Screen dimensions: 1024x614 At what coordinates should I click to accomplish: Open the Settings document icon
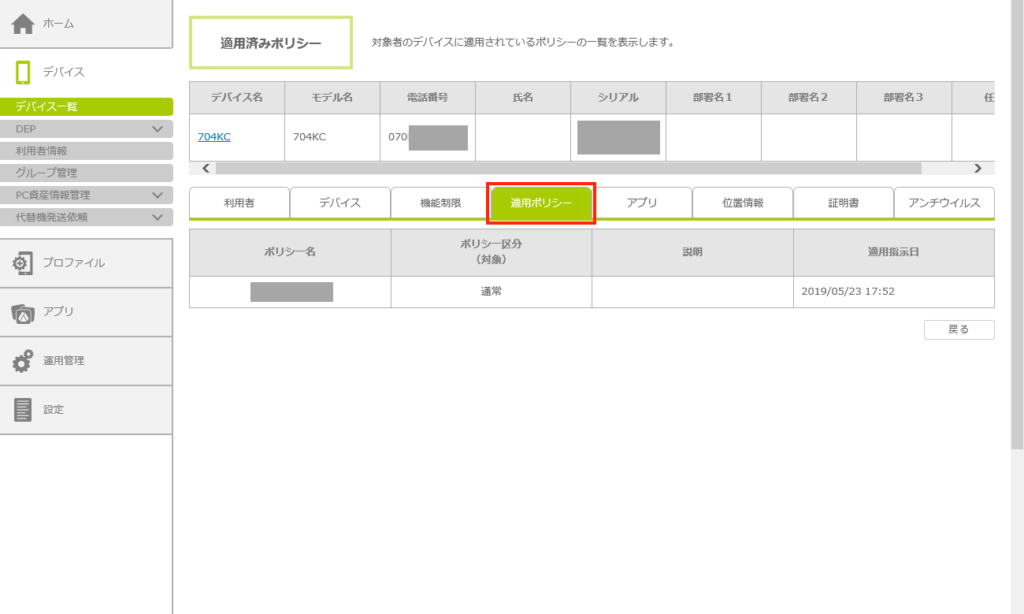22,410
